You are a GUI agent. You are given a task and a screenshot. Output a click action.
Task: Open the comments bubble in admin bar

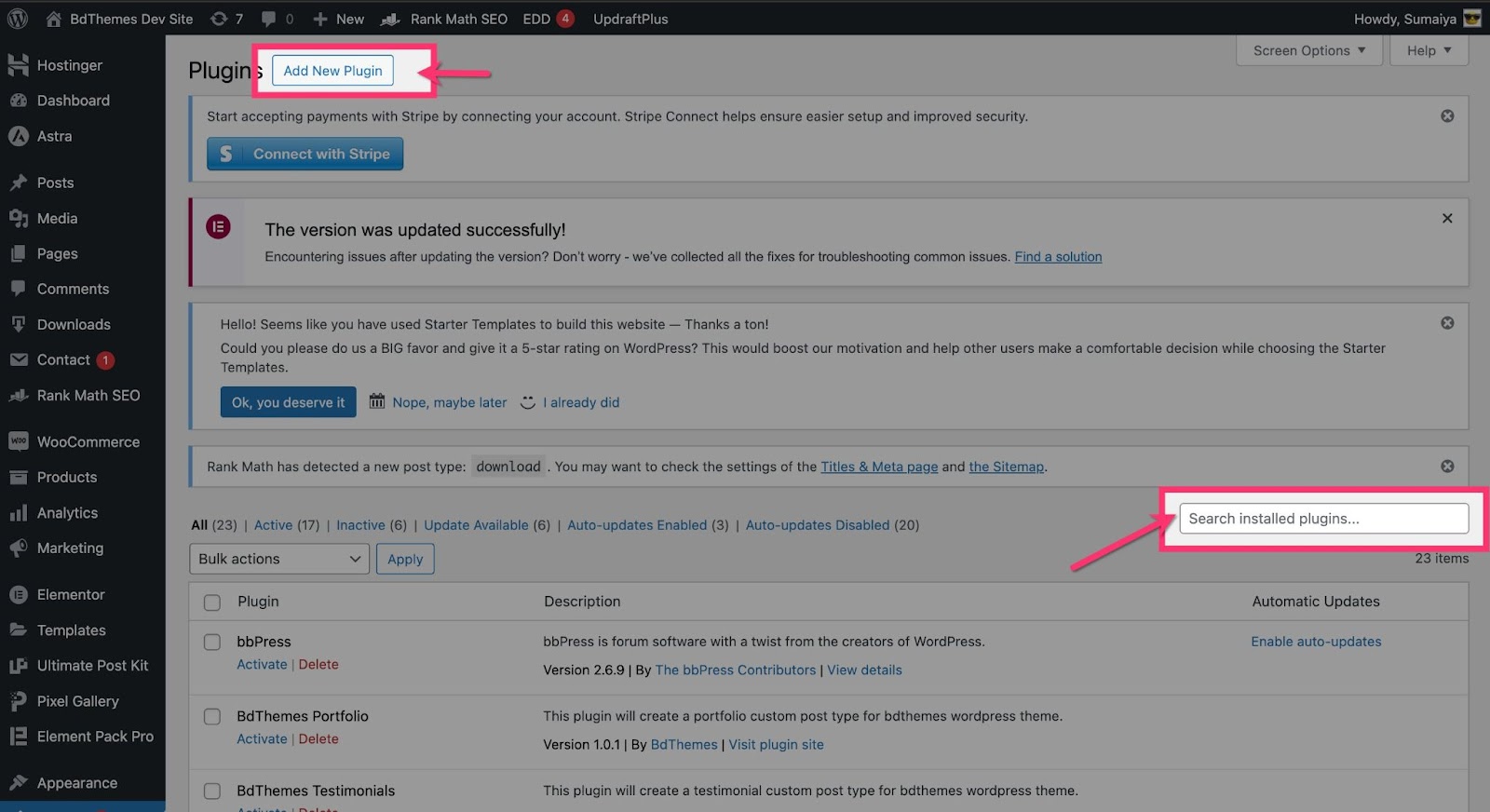(278, 19)
